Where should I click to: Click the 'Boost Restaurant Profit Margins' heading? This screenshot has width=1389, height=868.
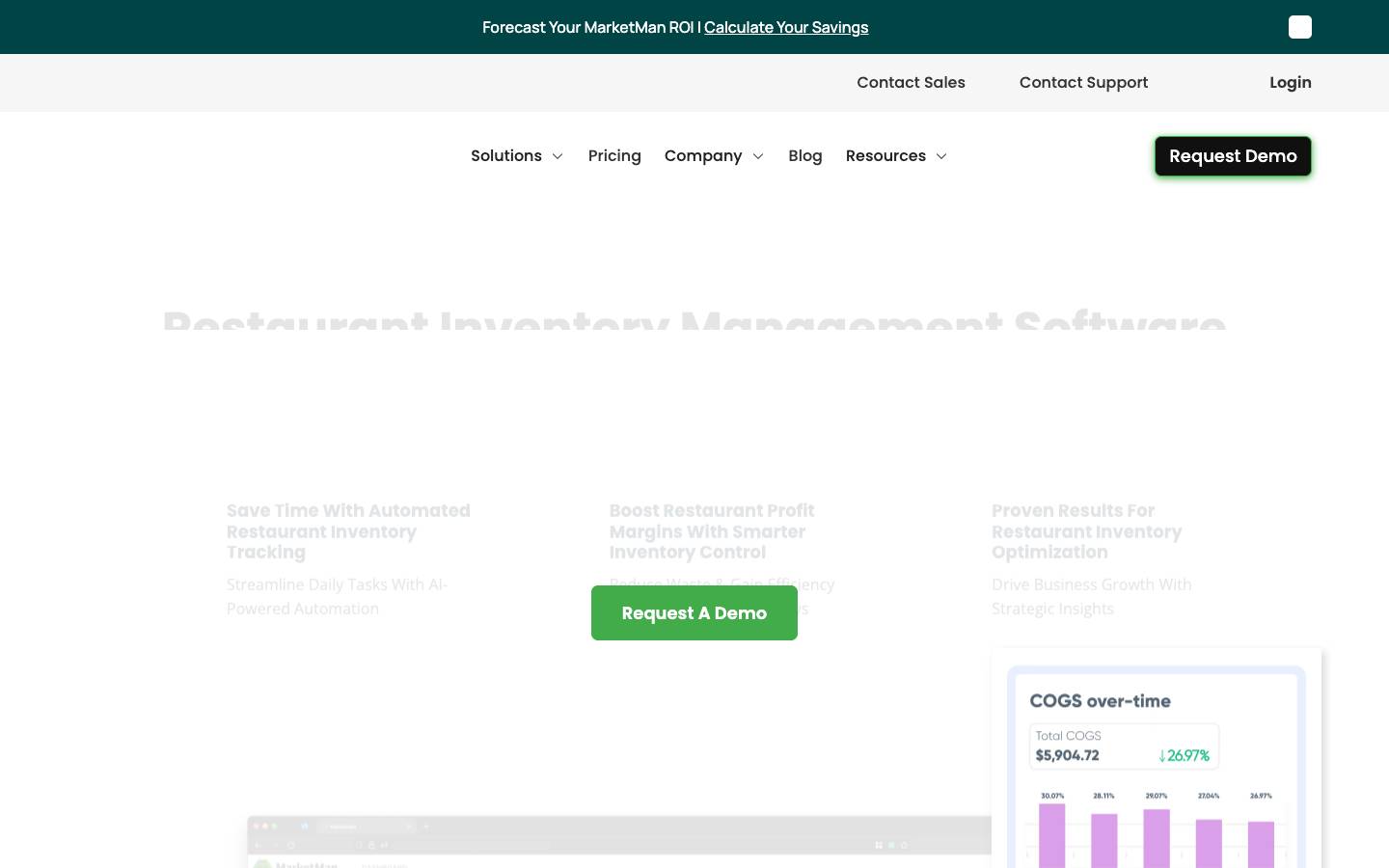pos(712,531)
